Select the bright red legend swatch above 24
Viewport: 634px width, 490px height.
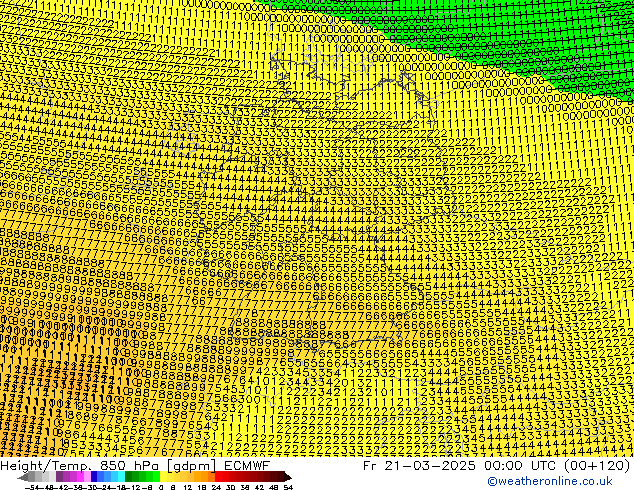coord(218,476)
